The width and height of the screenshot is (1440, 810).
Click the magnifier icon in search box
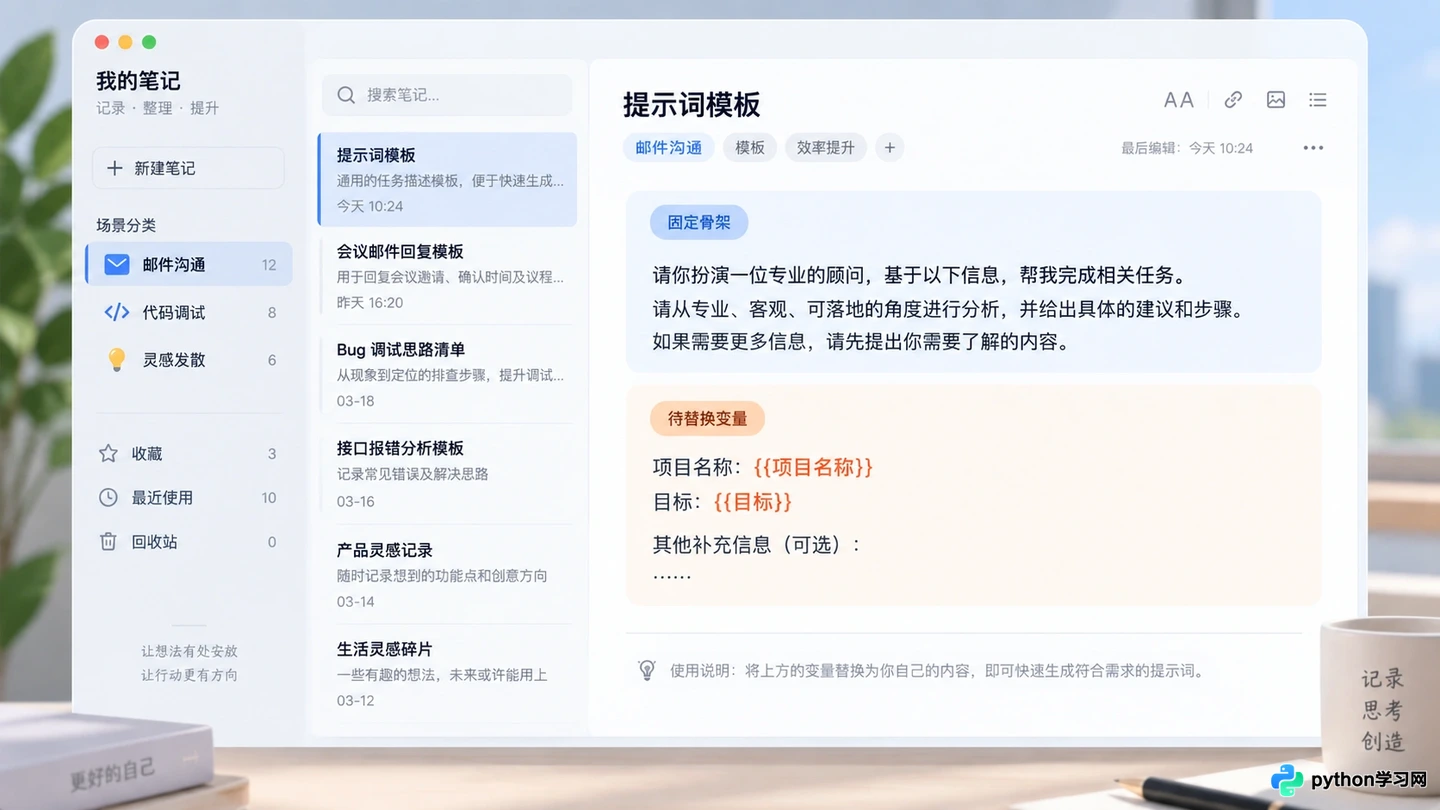click(346, 95)
